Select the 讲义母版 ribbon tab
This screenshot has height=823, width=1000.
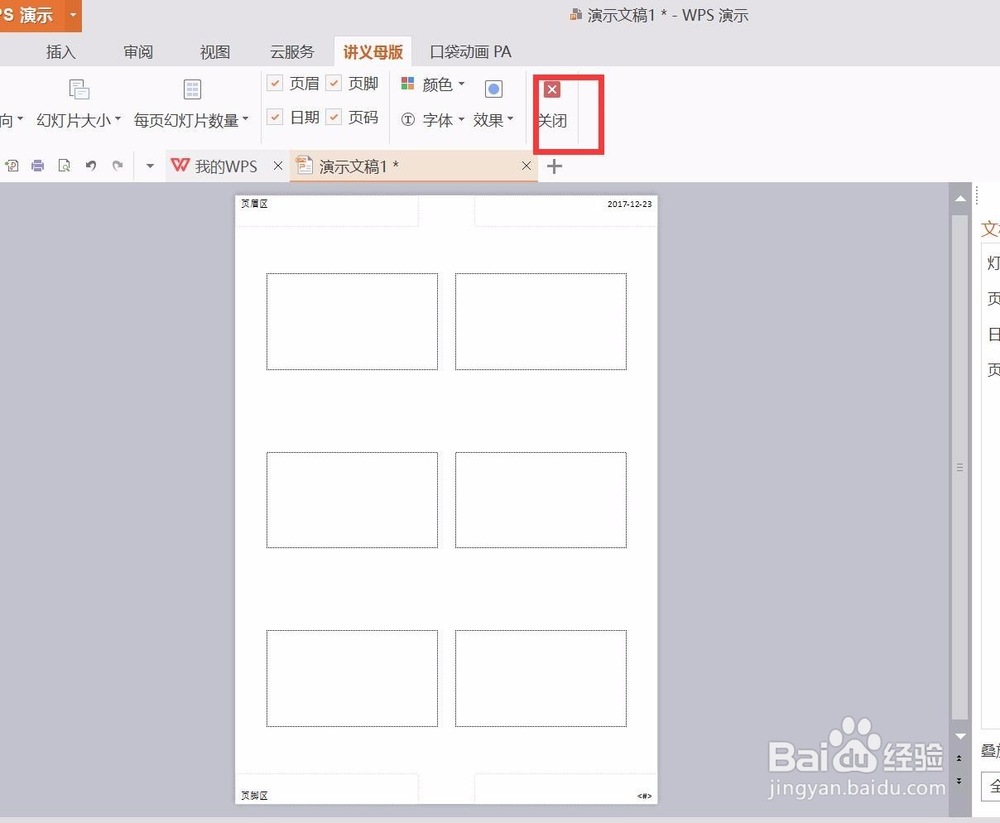[373, 52]
